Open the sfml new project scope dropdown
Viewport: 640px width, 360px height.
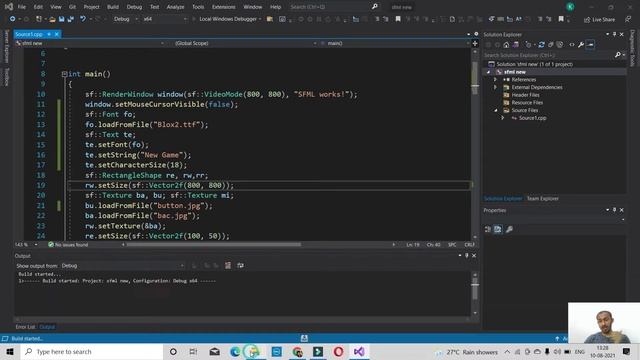pyautogui.click(x=90, y=43)
